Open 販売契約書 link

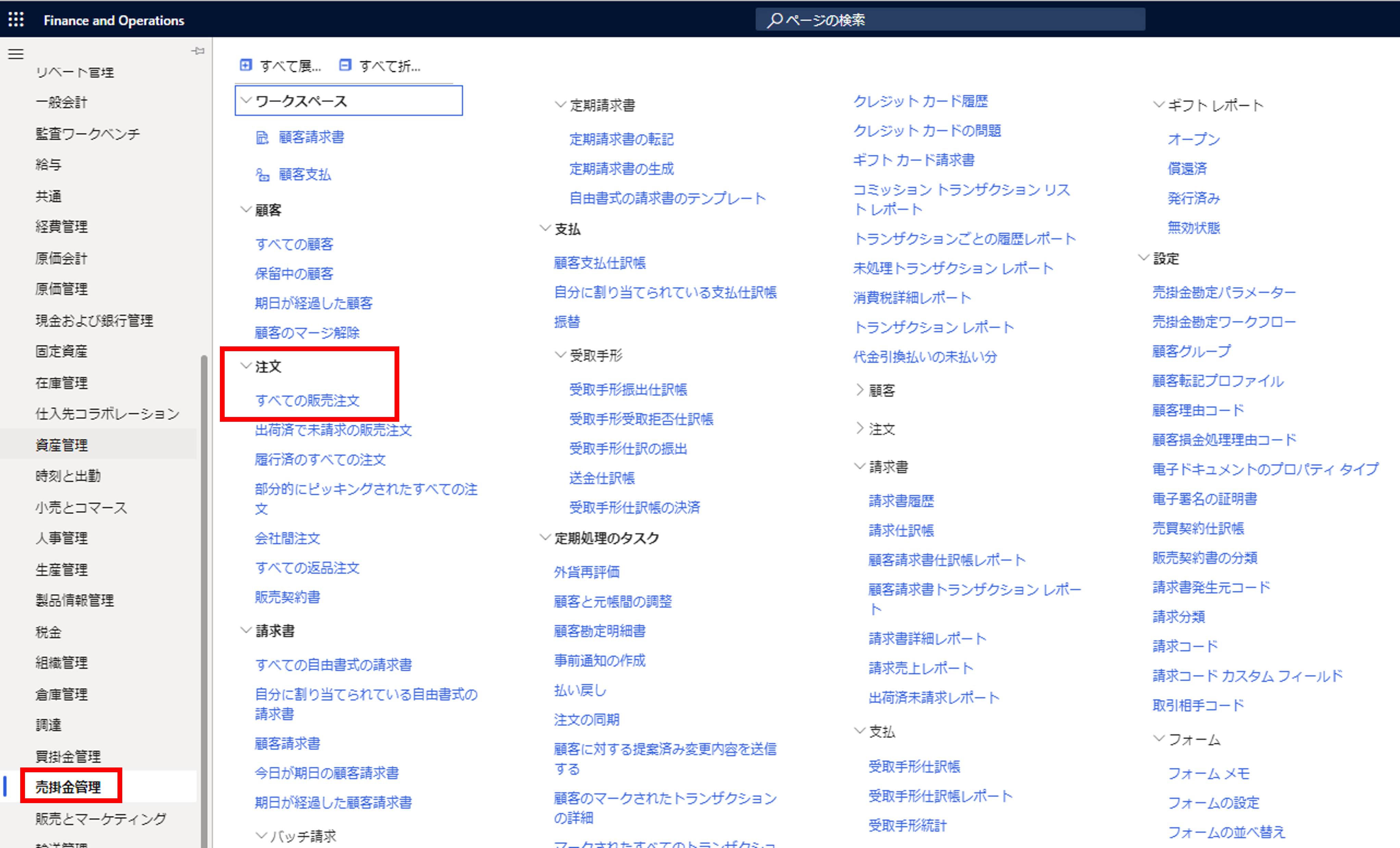[x=288, y=597]
